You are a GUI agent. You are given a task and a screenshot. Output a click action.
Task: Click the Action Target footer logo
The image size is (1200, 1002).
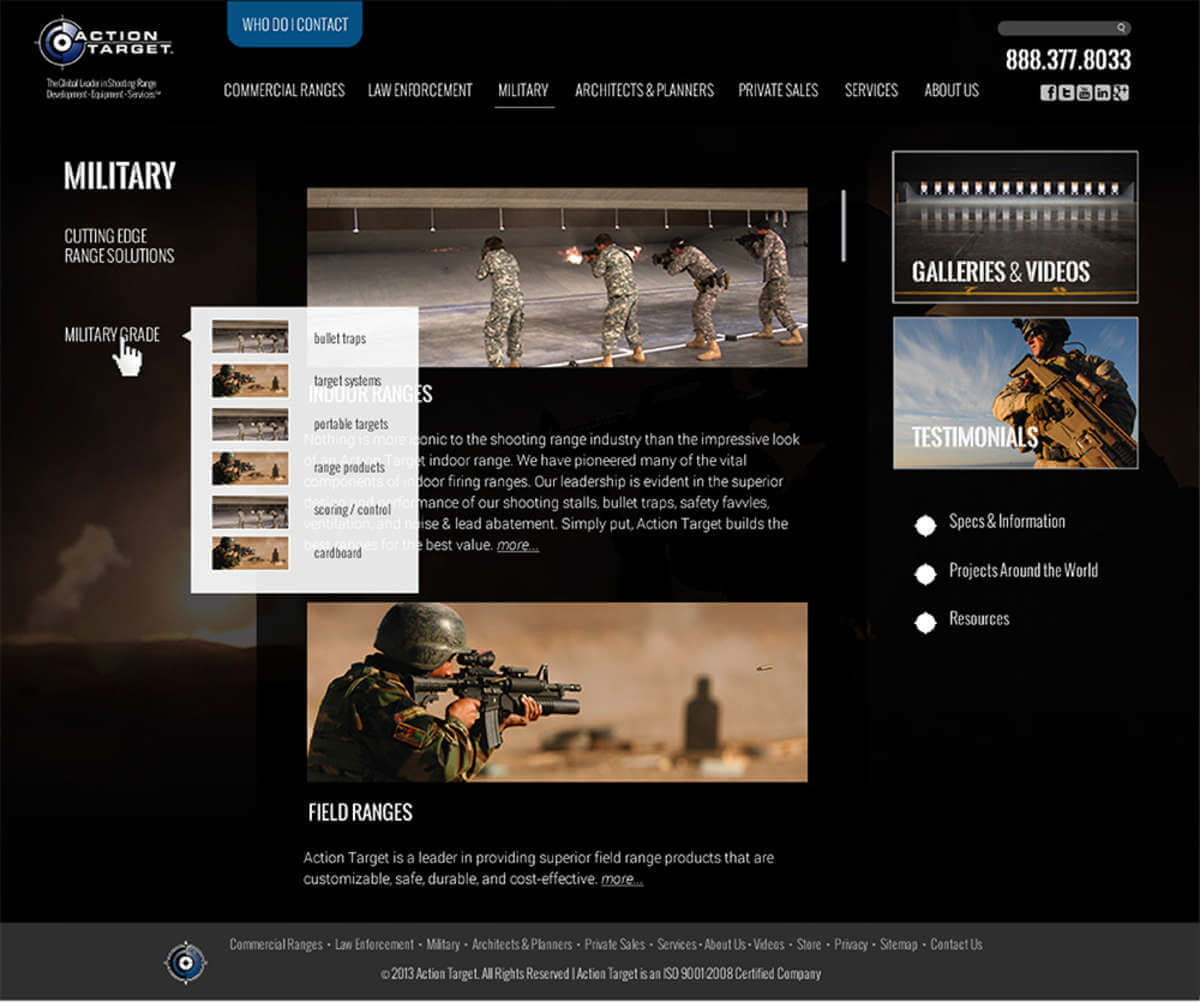[185, 963]
